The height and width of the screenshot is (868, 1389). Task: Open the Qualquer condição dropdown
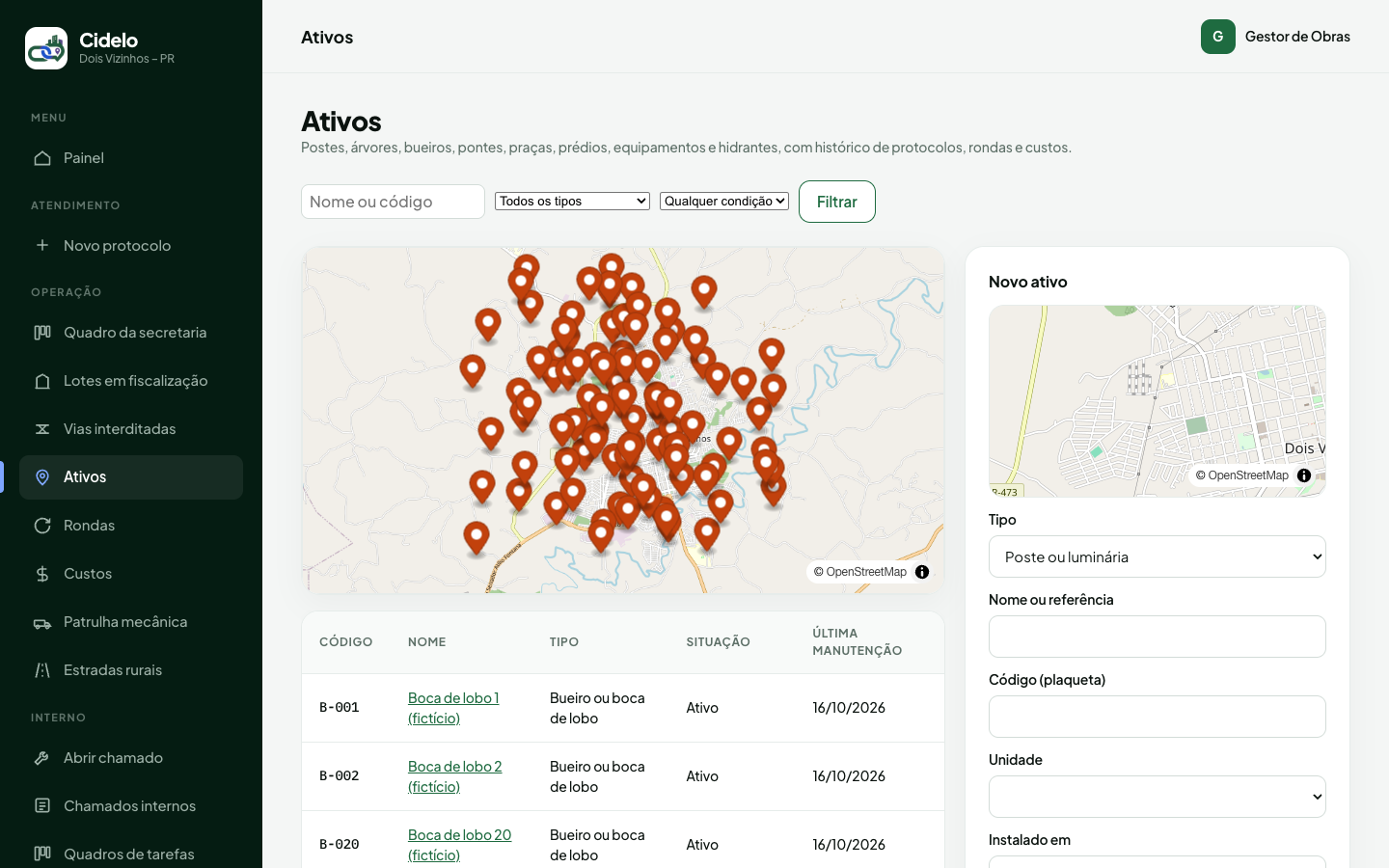[724, 201]
